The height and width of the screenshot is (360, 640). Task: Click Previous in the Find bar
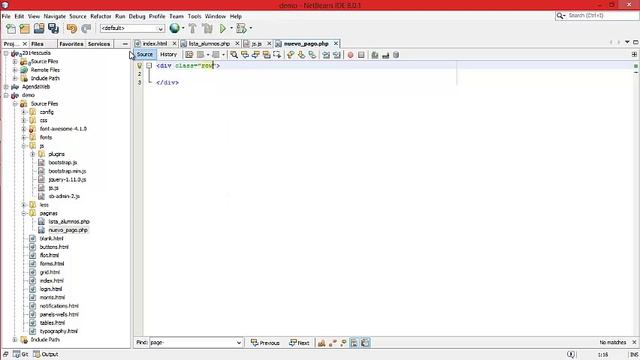point(265,343)
